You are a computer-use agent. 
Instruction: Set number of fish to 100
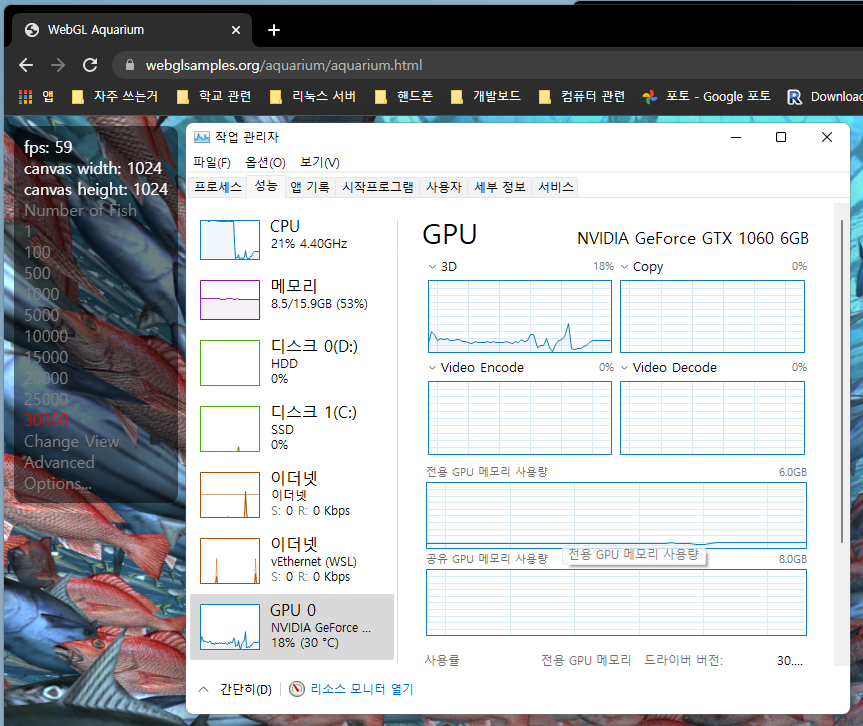[x=37, y=252]
